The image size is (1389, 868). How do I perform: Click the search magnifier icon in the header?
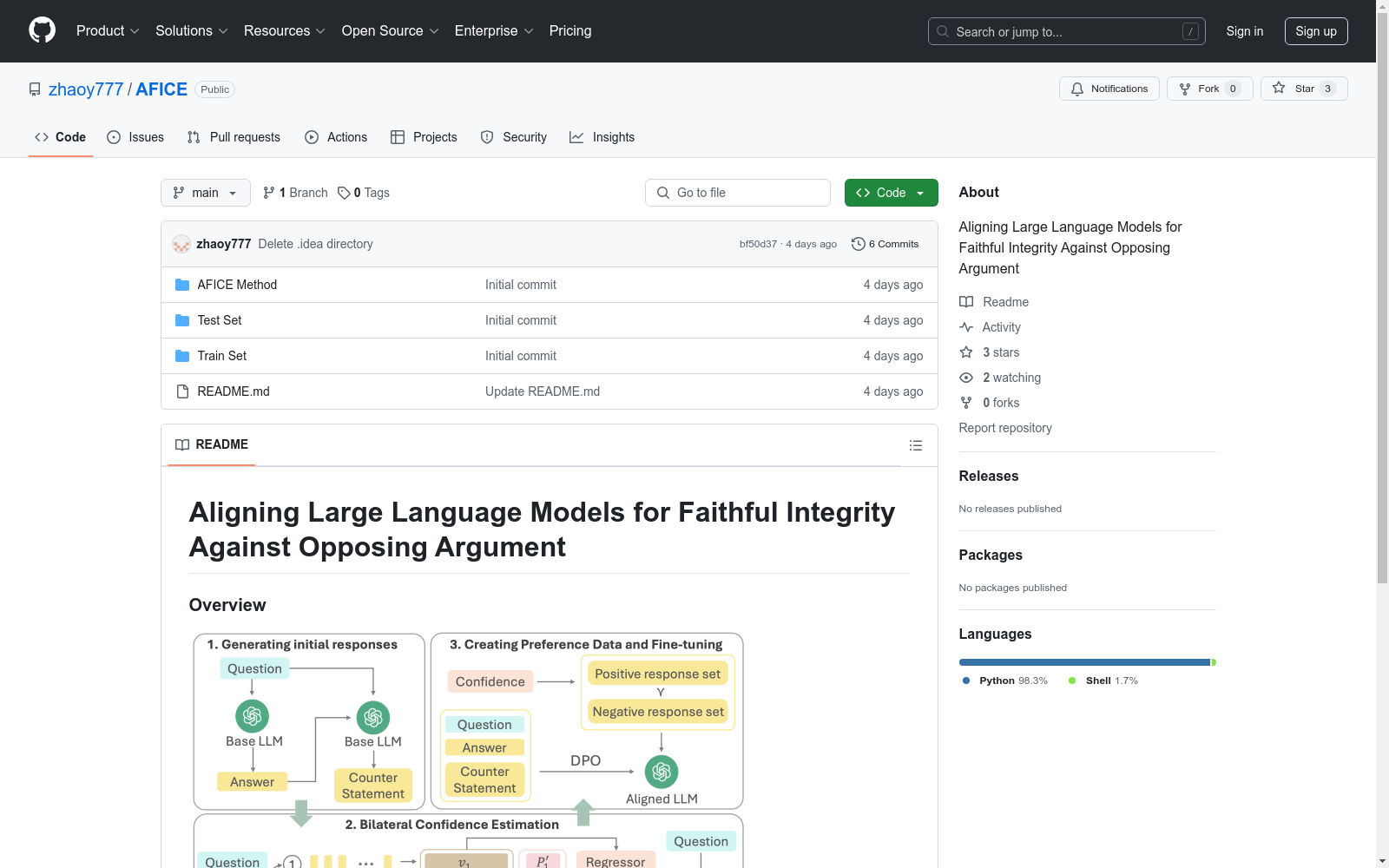(943, 31)
